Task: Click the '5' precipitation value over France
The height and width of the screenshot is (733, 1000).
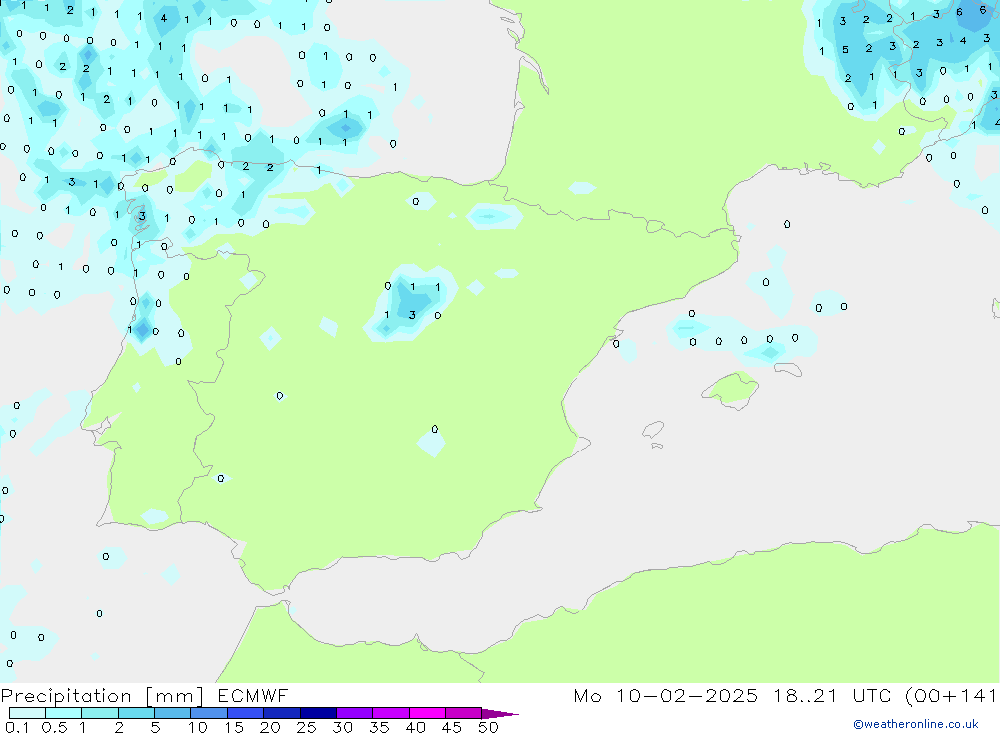Action: point(845,50)
